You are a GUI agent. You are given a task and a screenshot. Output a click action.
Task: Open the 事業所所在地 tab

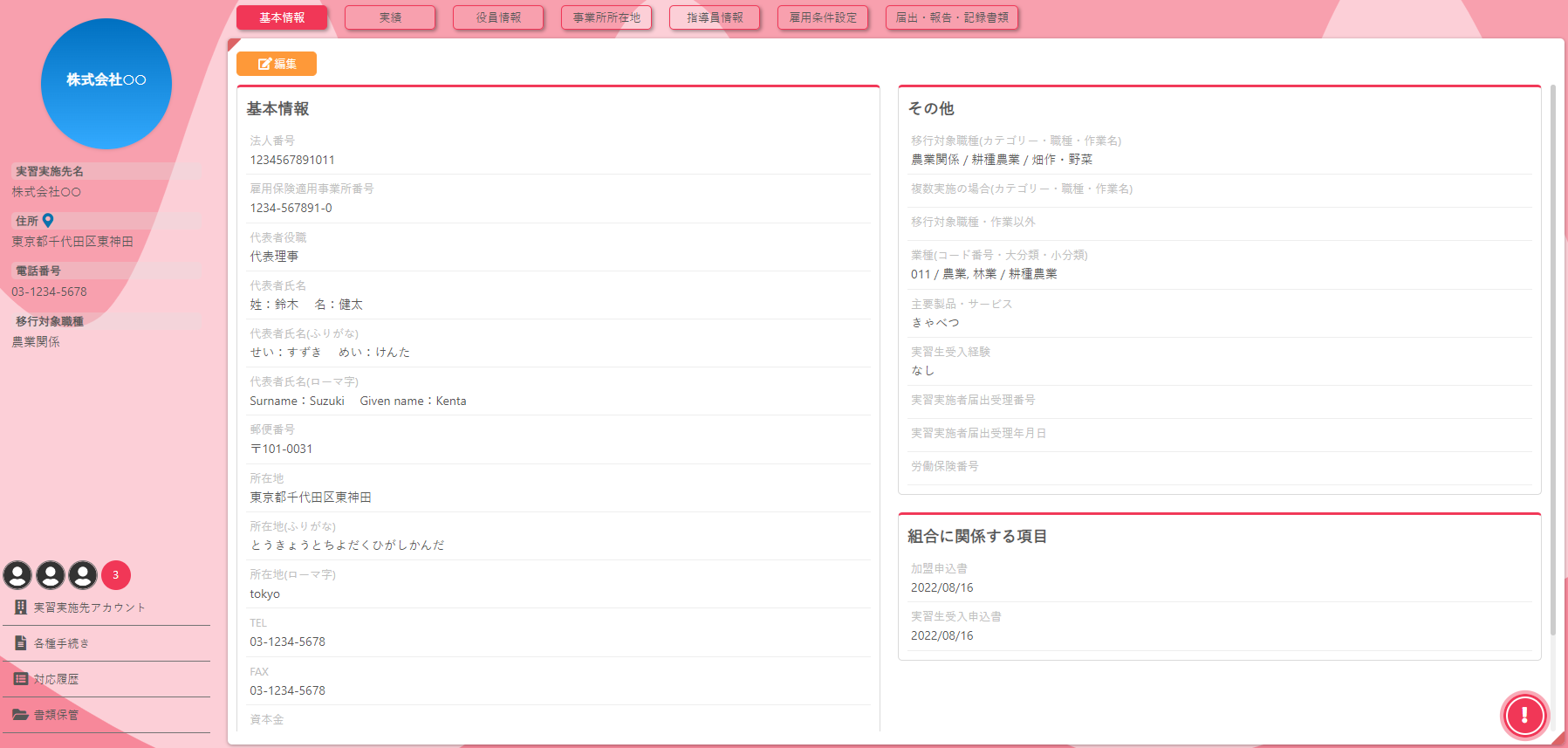coord(606,17)
